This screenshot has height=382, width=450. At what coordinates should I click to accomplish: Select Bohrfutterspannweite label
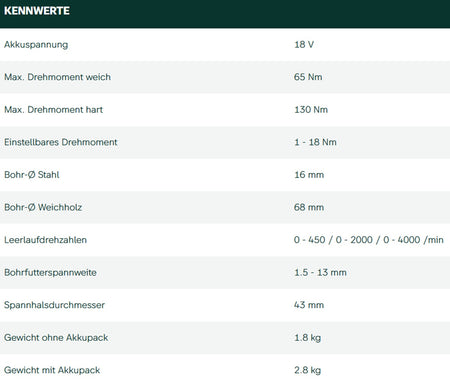pyautogui.click(x=50, y=273)
